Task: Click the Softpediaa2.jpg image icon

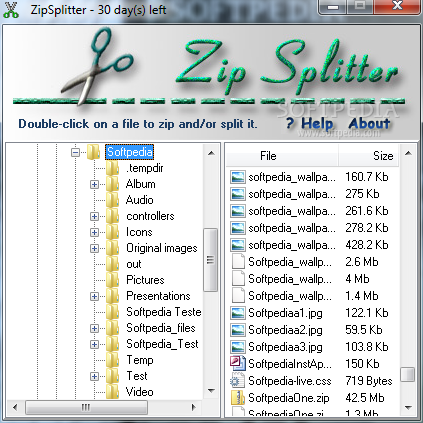Action: (237, 330)
